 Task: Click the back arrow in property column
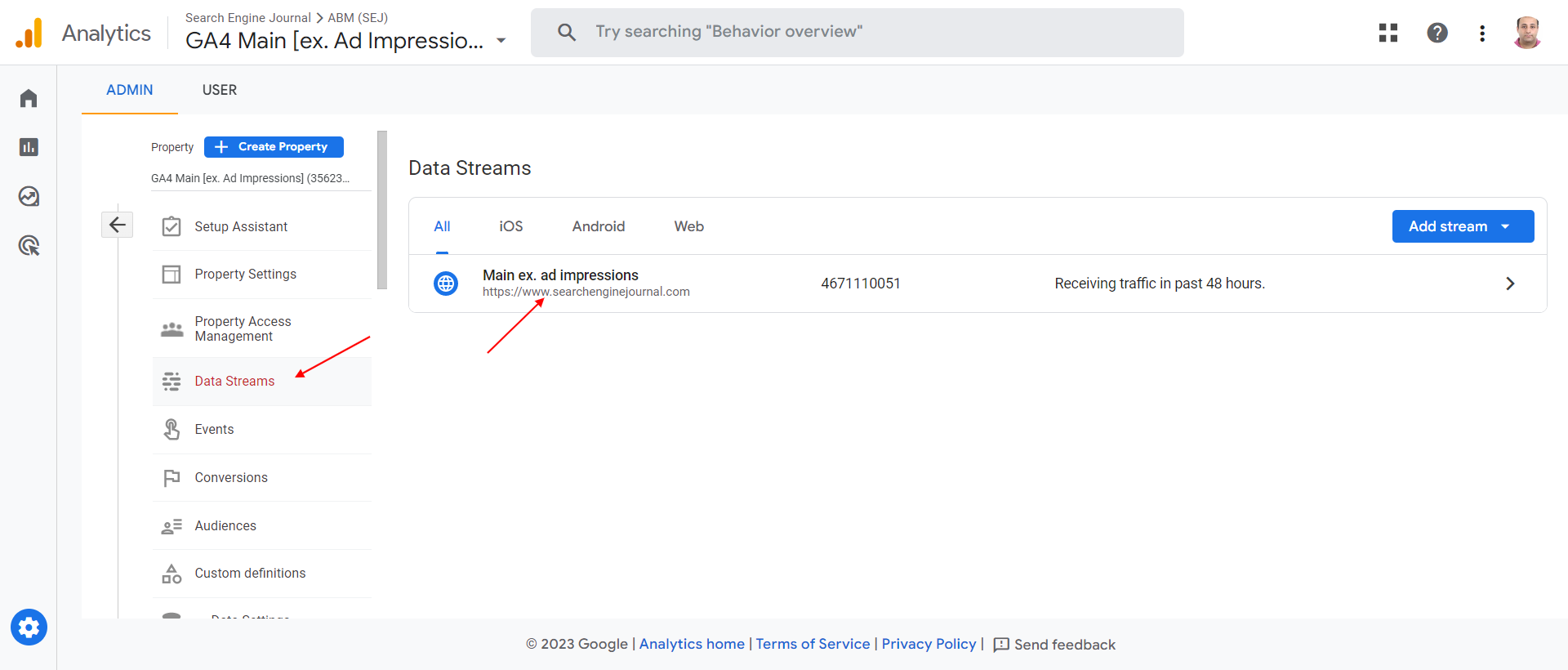click(x=118, y=225)
